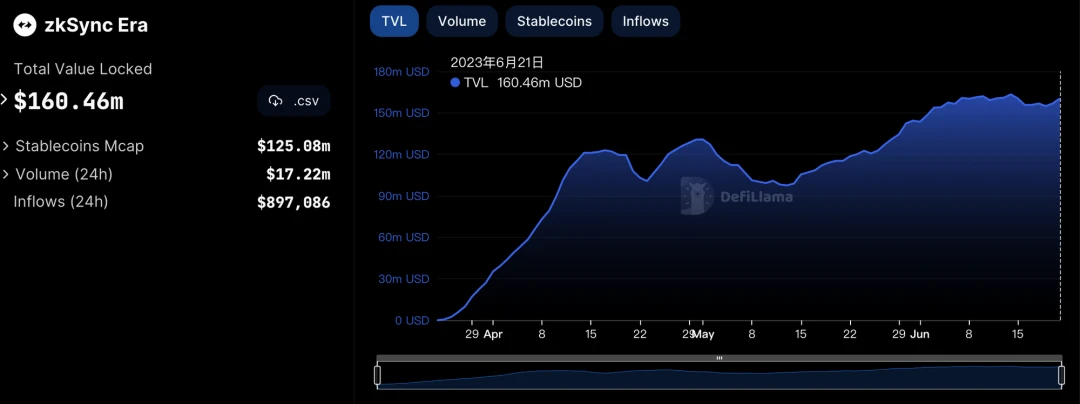Click the Total Value Locked label
This screenshot has width=1080, height=404.
click(83, 69)
